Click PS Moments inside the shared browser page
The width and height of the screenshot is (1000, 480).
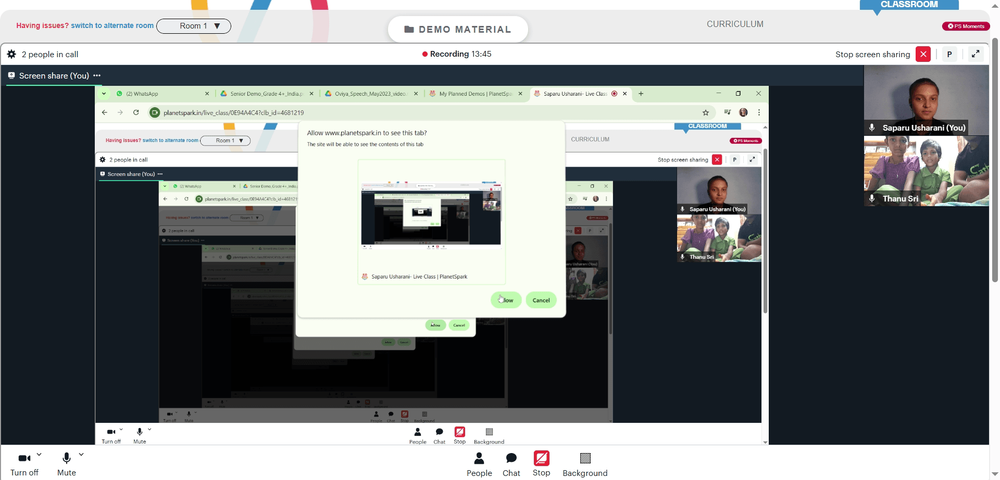click(746, 140)
